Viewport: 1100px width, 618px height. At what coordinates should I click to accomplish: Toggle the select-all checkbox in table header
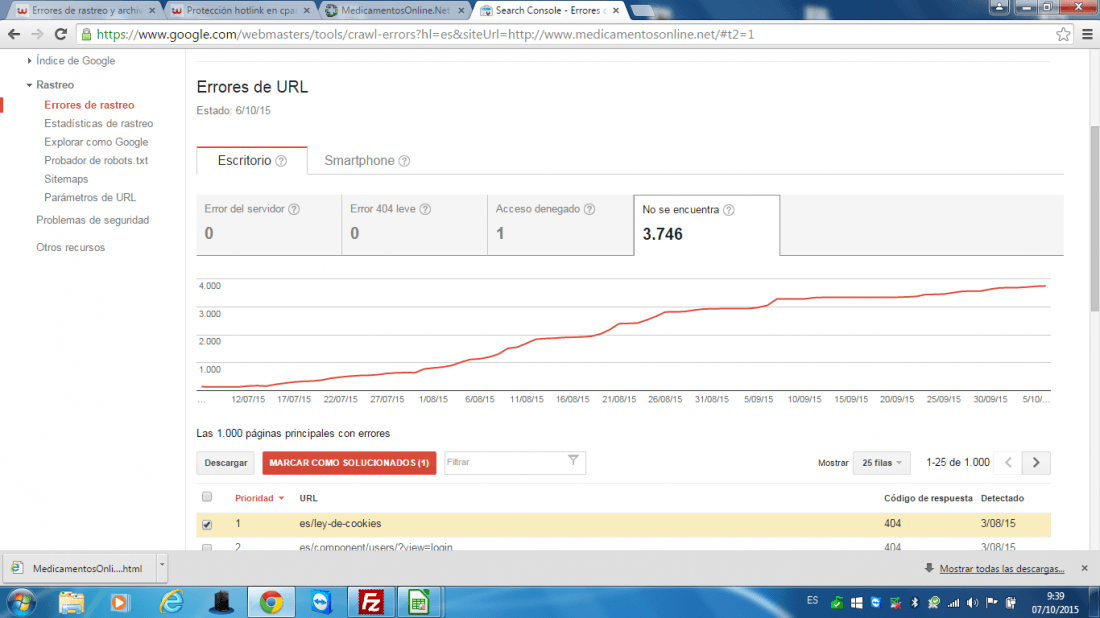tap(207, 497)
